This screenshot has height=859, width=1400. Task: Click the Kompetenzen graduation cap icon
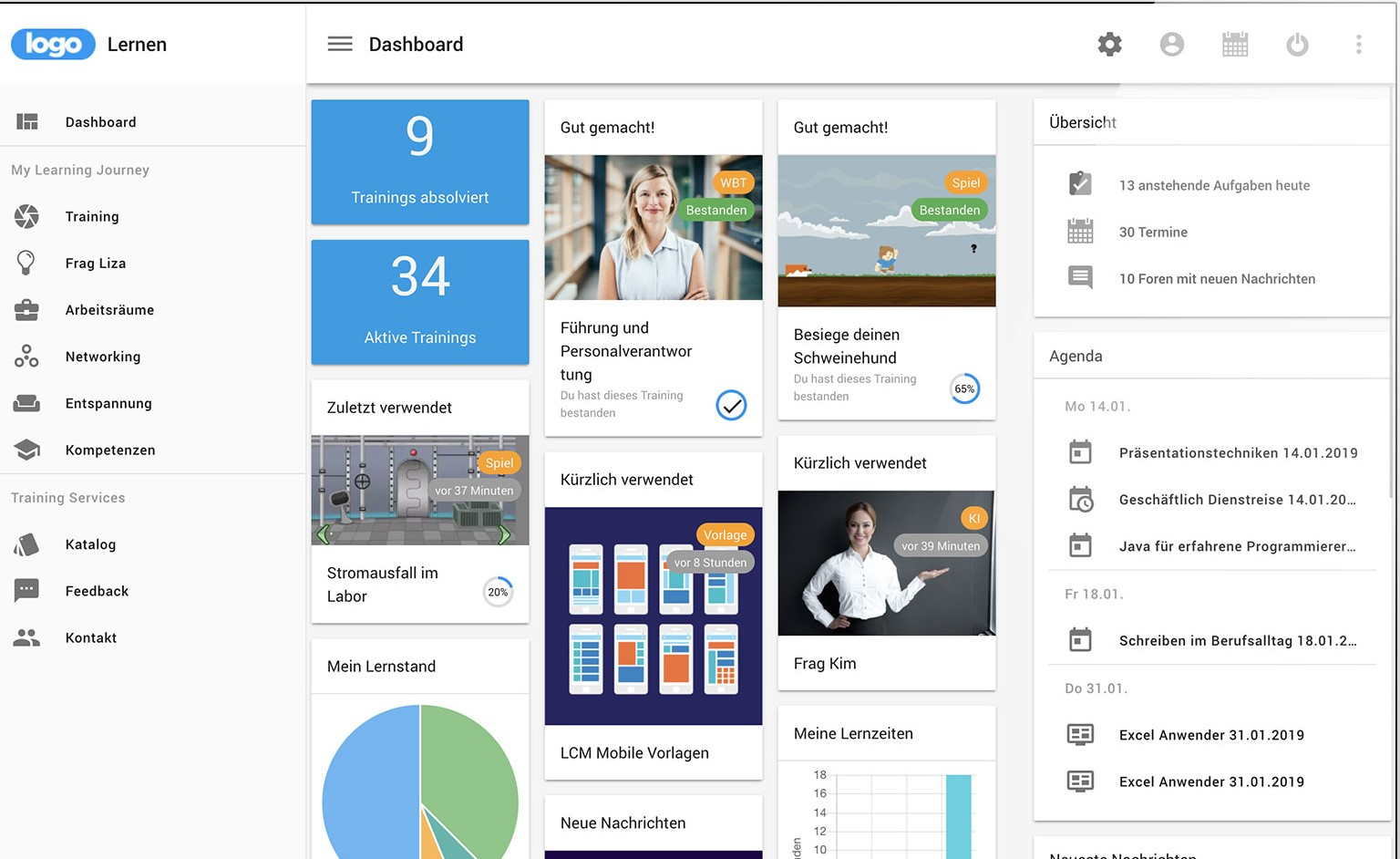pyautogui.click(x=27, y=450)
